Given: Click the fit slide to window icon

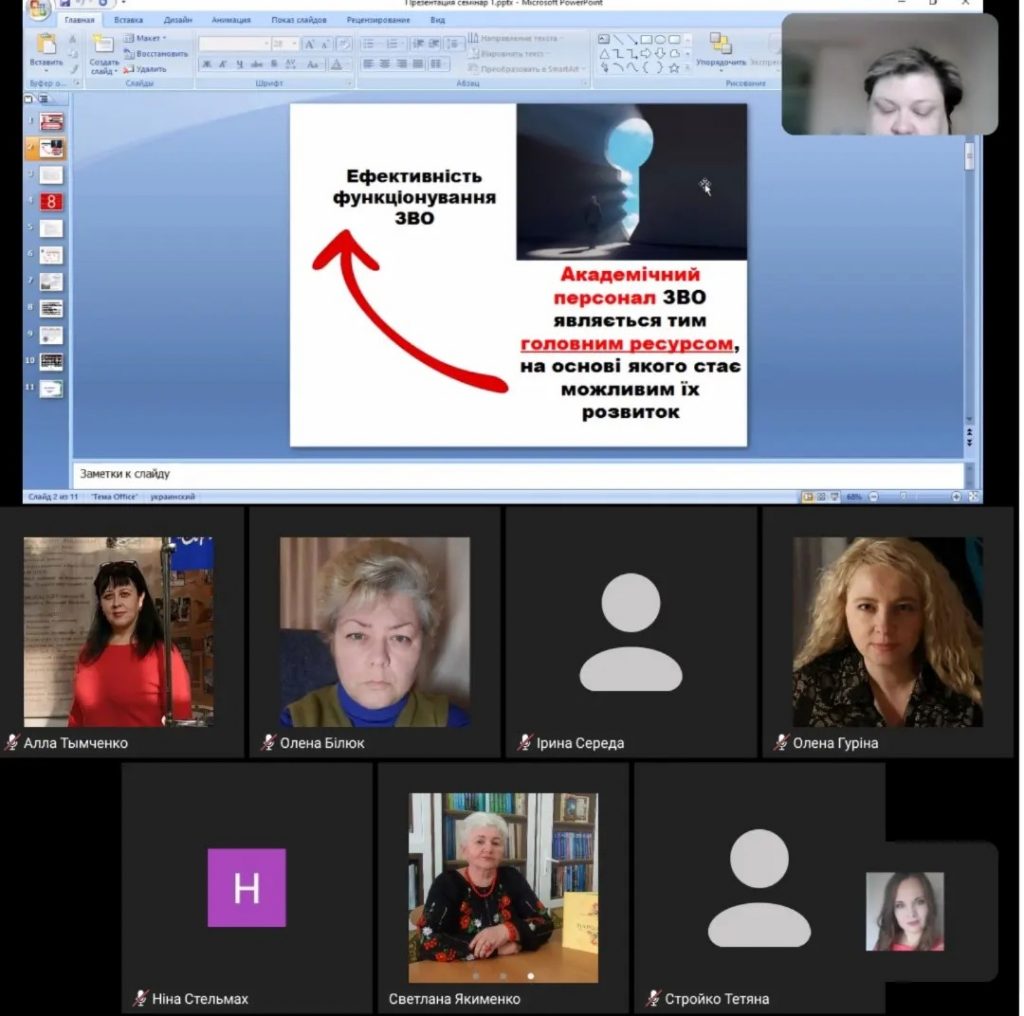Looking at the screenshot, I should point(973,496).
